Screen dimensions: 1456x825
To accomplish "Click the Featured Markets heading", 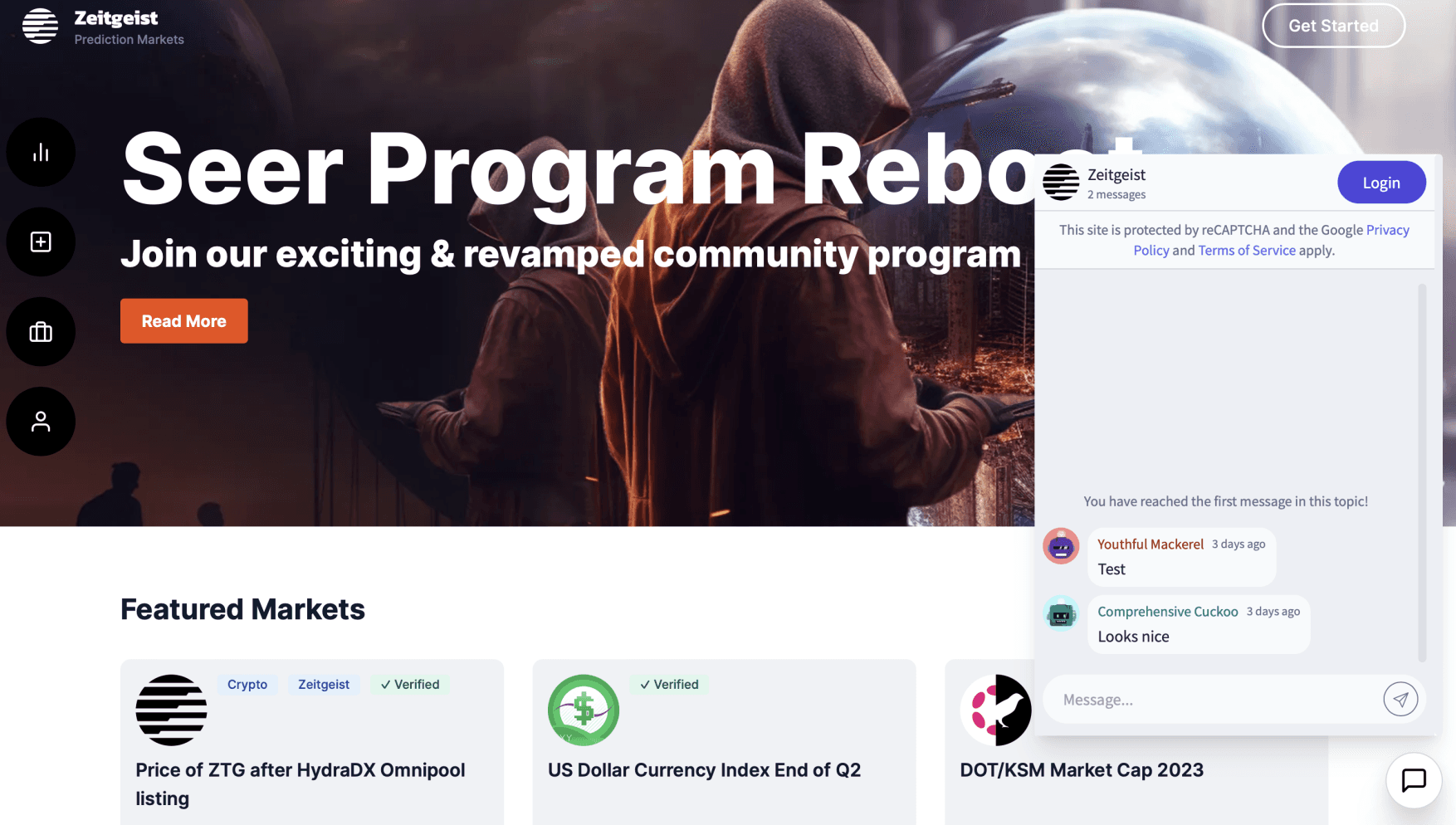I will click(x=242, y=609).
